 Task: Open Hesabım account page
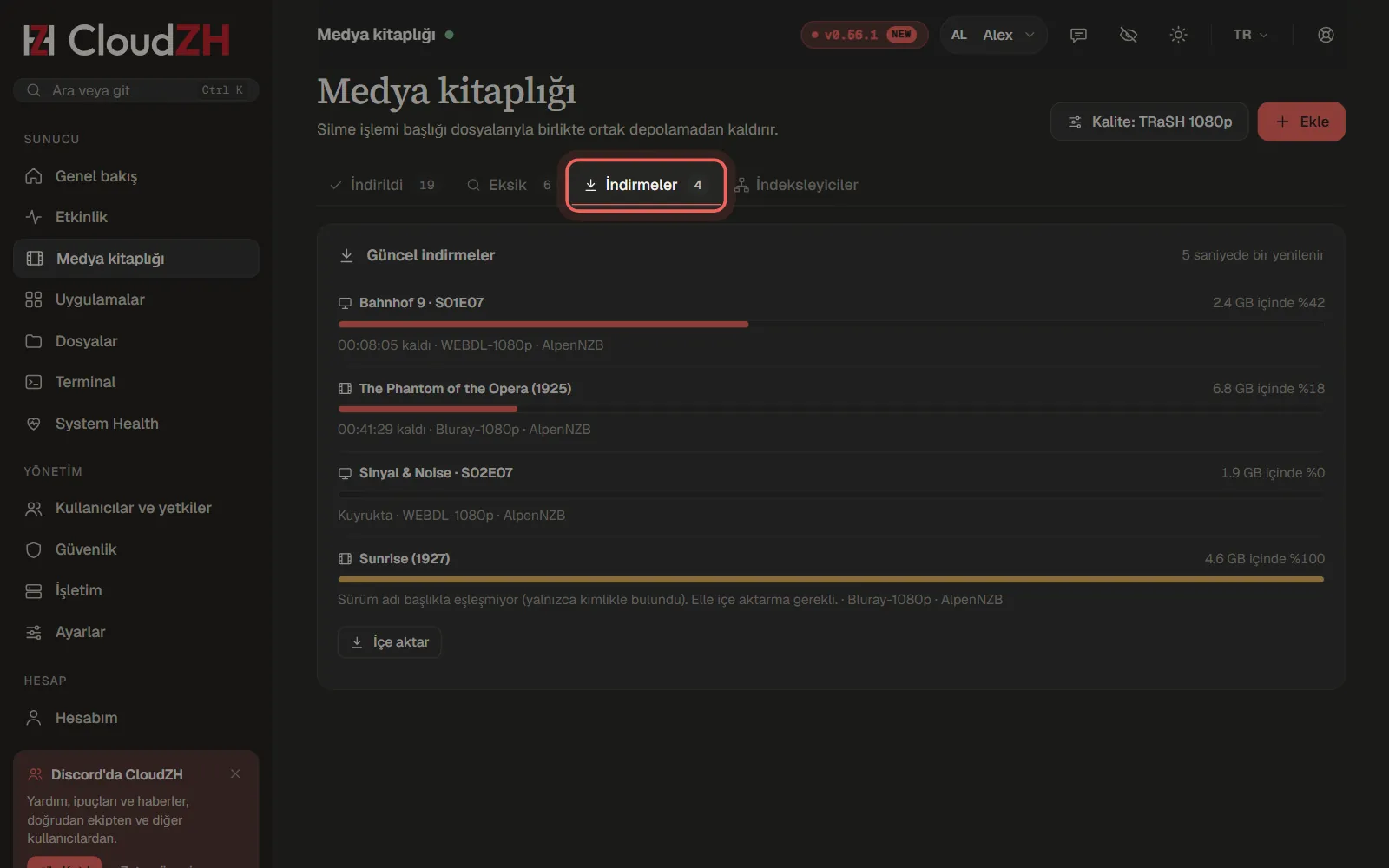(136, 718)
